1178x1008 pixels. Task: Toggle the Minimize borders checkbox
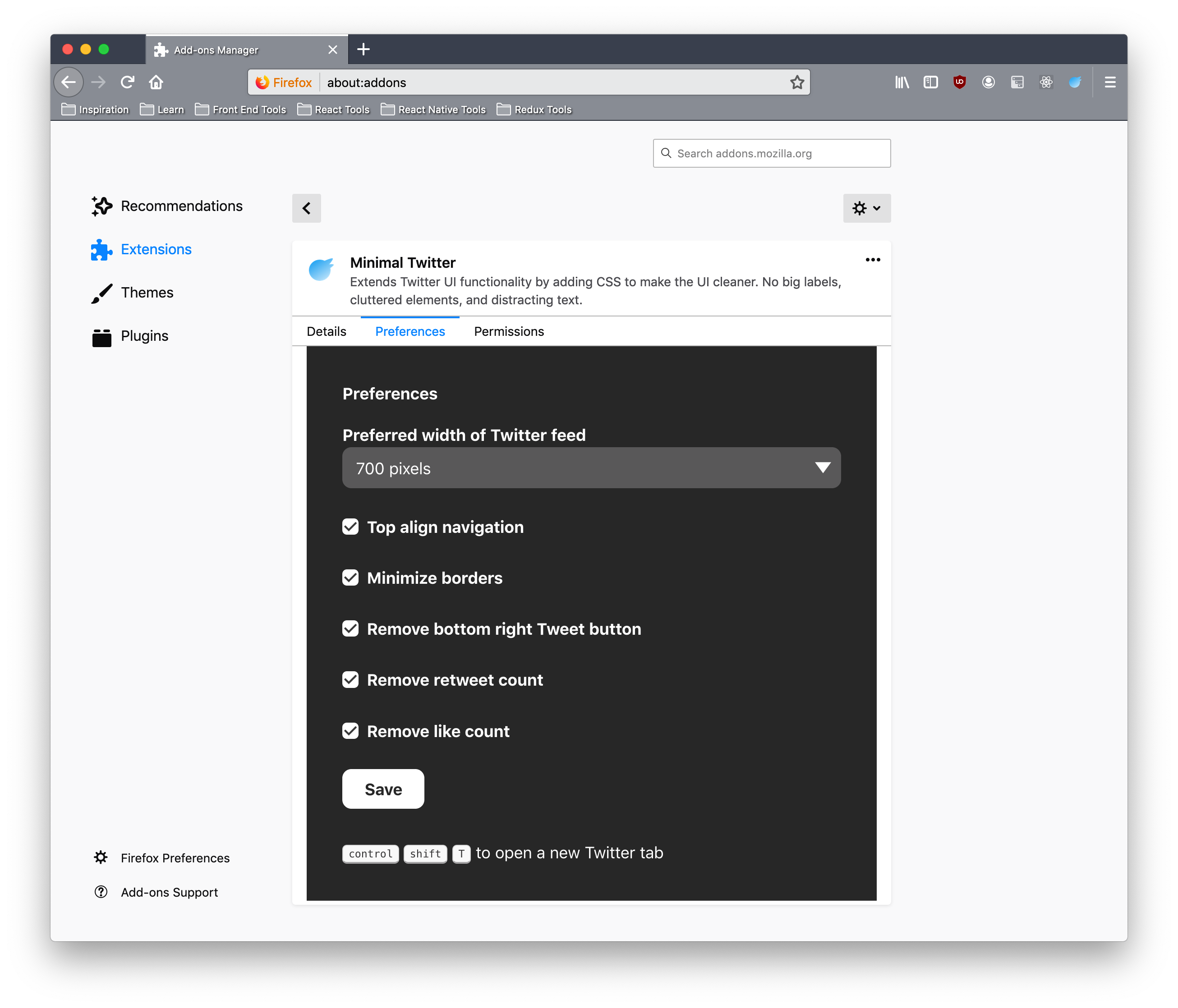tap(351, 578)
